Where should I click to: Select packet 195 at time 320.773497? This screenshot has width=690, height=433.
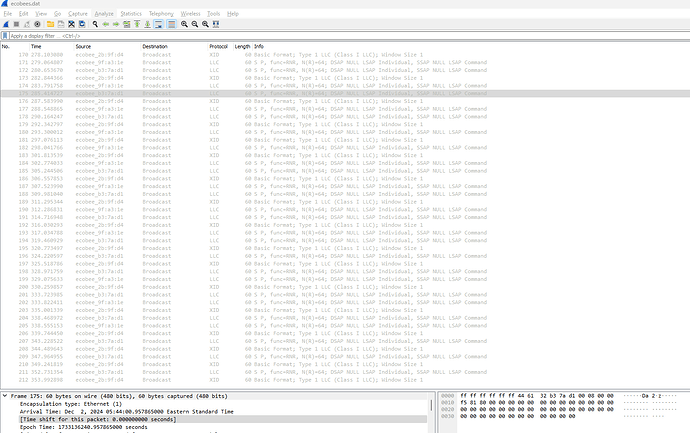click(345, 248)
